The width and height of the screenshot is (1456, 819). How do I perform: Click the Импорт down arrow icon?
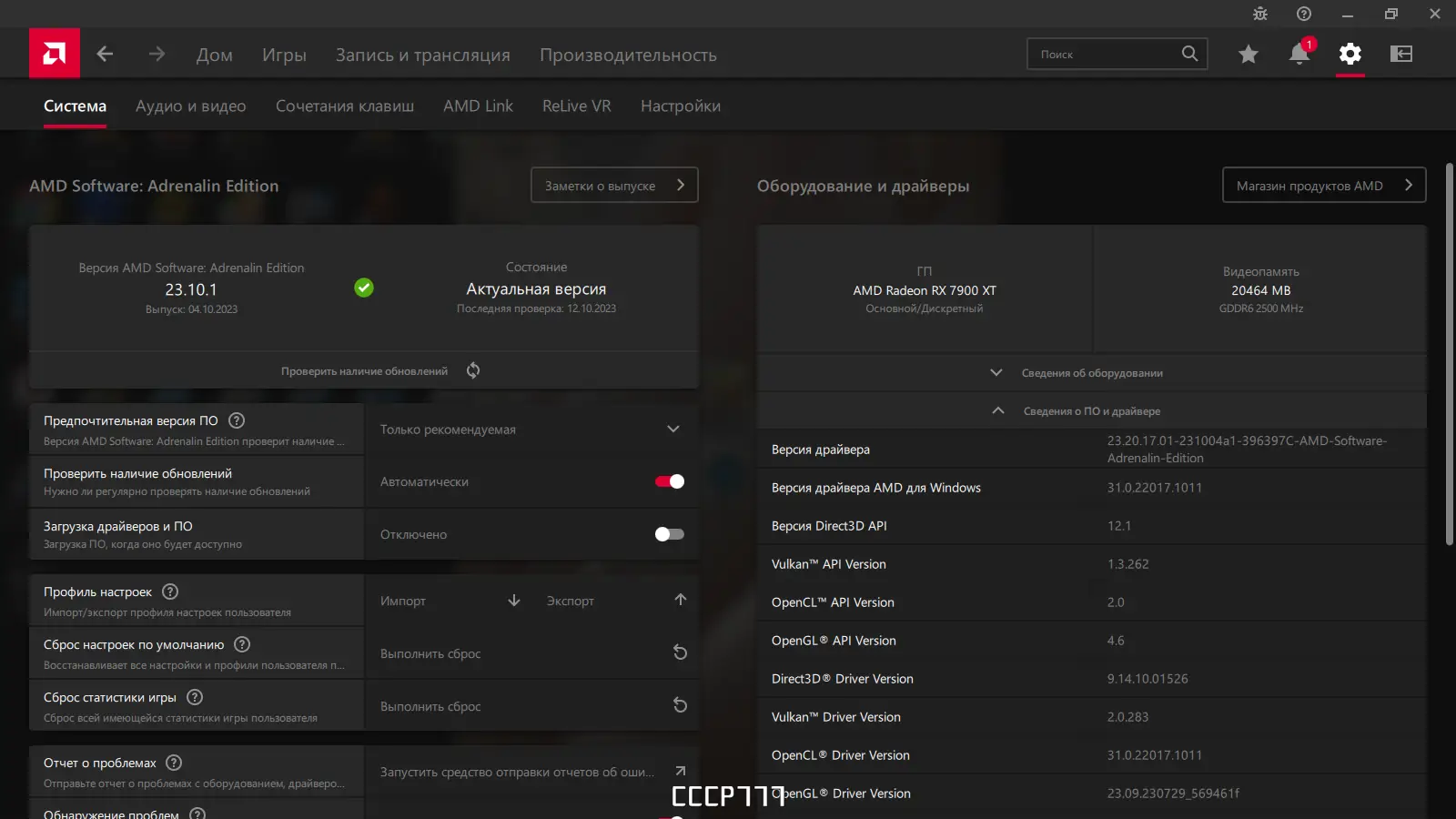[514, 601]
